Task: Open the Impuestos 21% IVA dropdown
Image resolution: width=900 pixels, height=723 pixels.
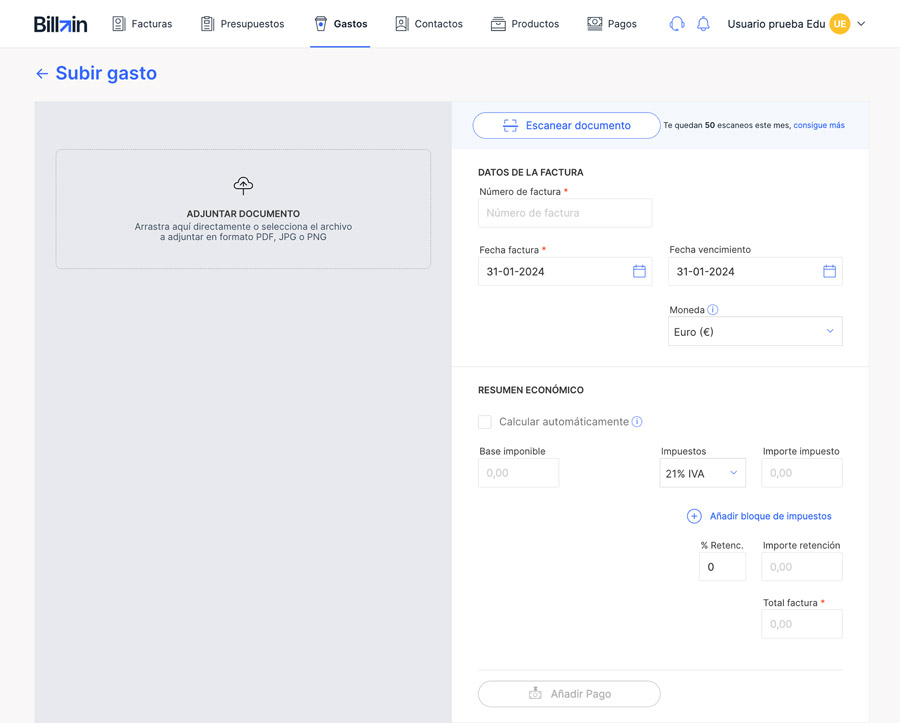Action: [703, 473]
